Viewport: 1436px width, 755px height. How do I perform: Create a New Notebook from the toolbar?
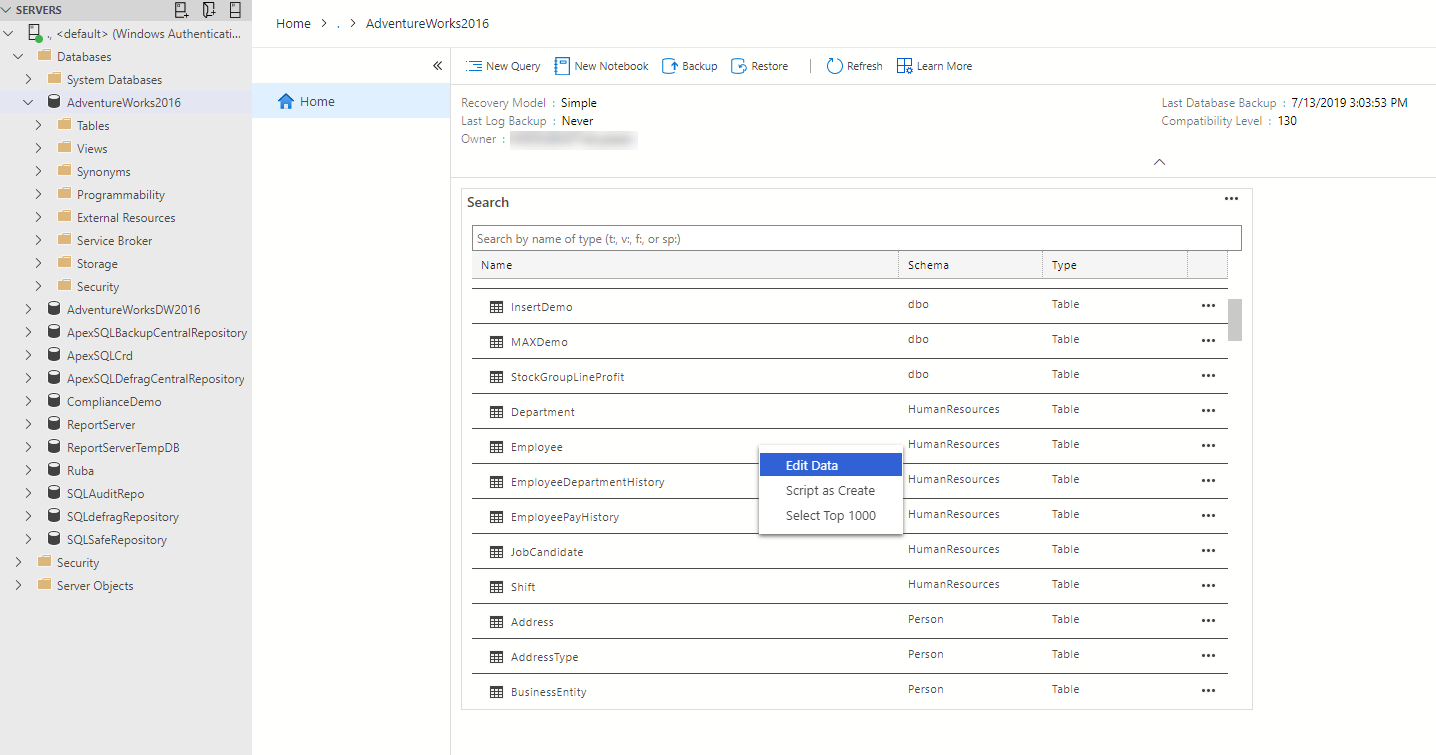pyautogui.click(x=601, y=66)
